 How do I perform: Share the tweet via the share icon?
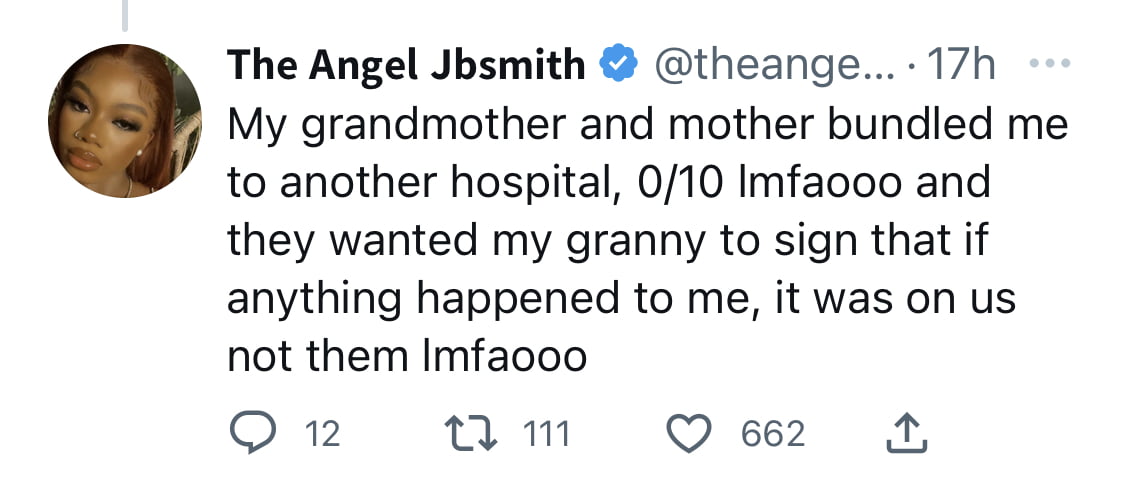point(907,433)
